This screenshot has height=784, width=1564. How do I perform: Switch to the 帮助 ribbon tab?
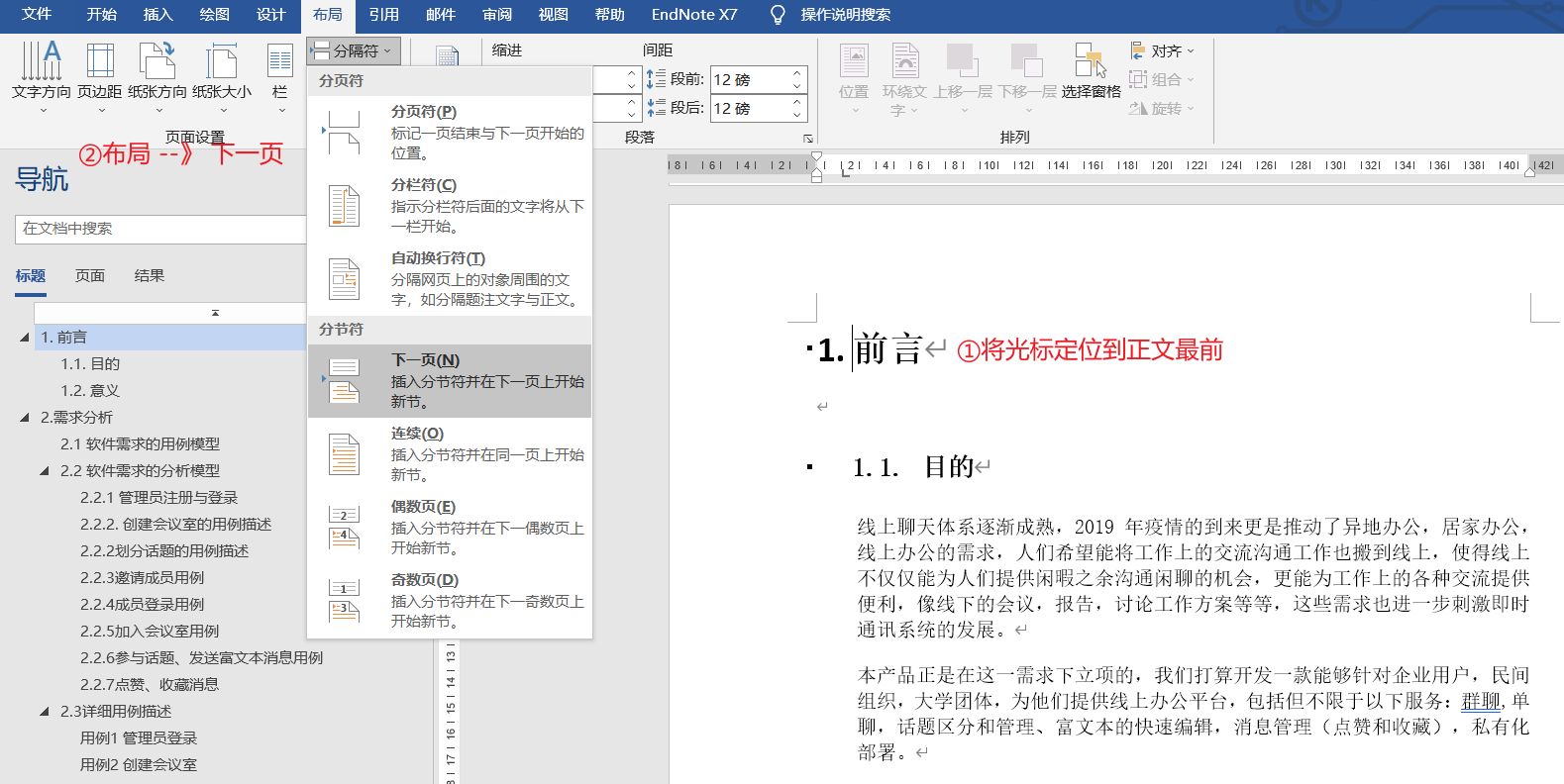610,15
